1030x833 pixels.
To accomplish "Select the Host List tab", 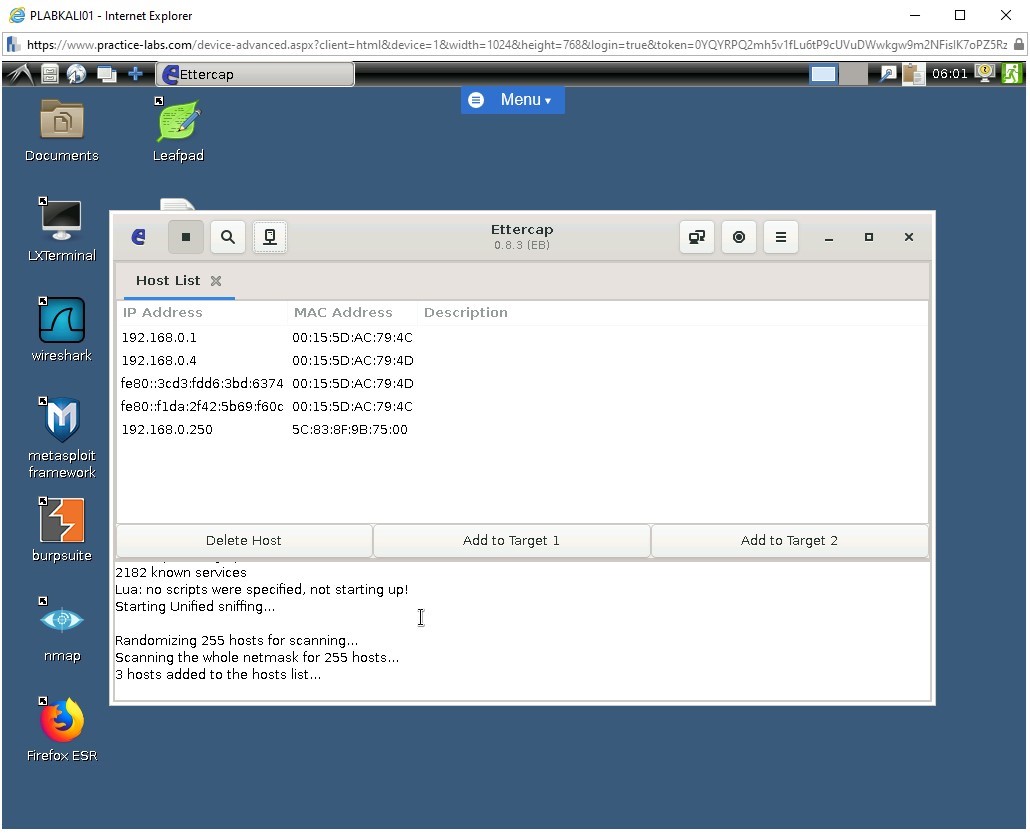I will point(167,281).
